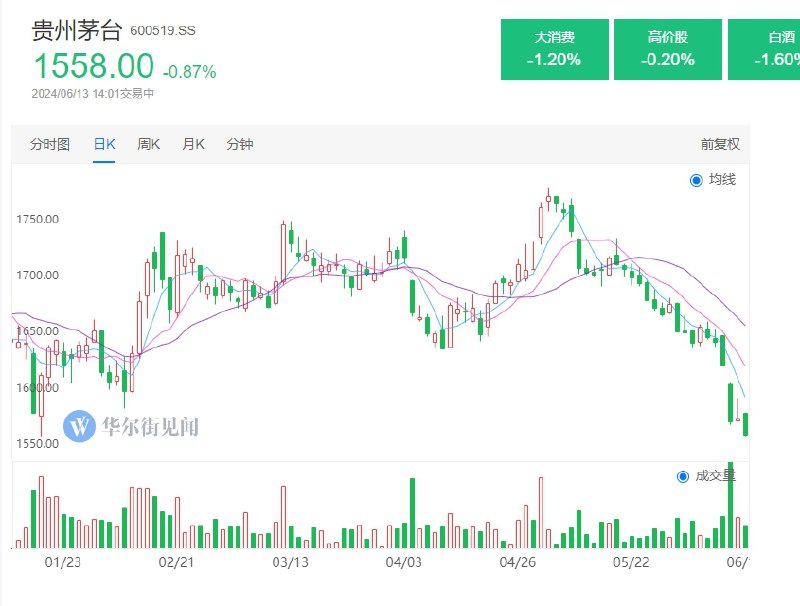
Task: Click the 04/03 date axis label
Action: [x=404, y=562]
